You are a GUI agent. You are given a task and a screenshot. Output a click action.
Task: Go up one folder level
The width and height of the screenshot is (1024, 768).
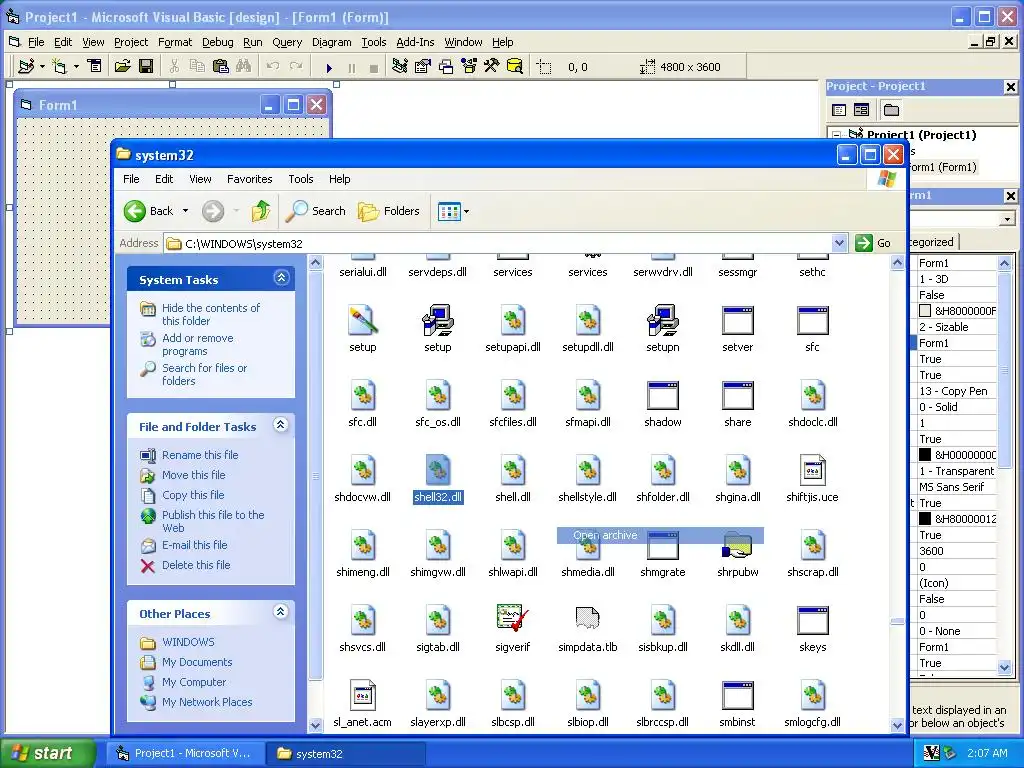click(x=261, y=211)
